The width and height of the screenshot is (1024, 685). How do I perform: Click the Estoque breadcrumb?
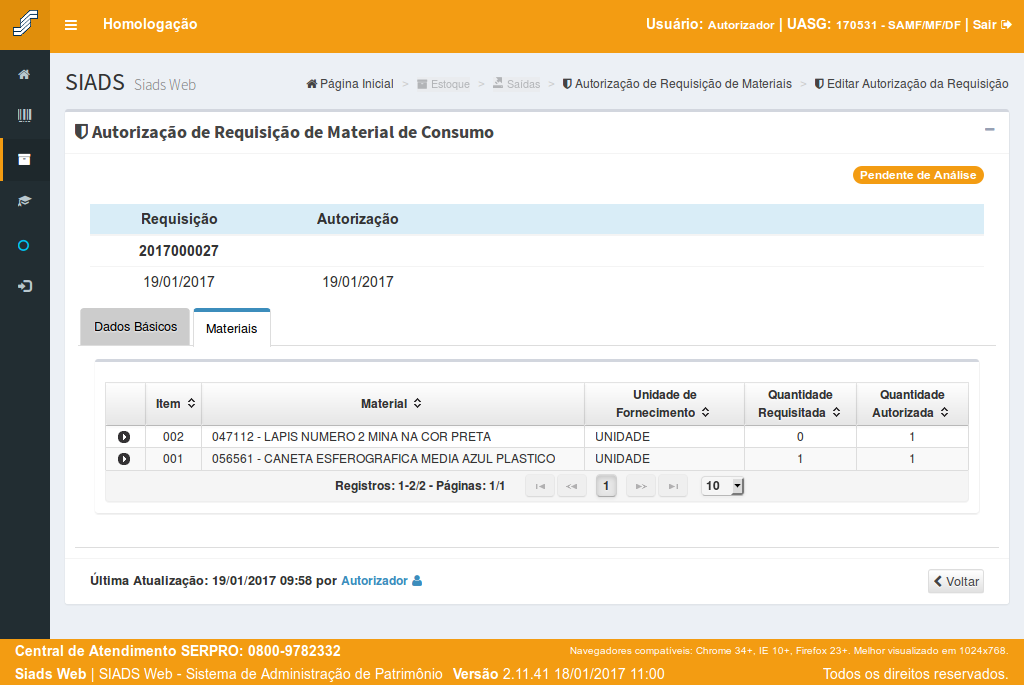[x=443, y=84]
